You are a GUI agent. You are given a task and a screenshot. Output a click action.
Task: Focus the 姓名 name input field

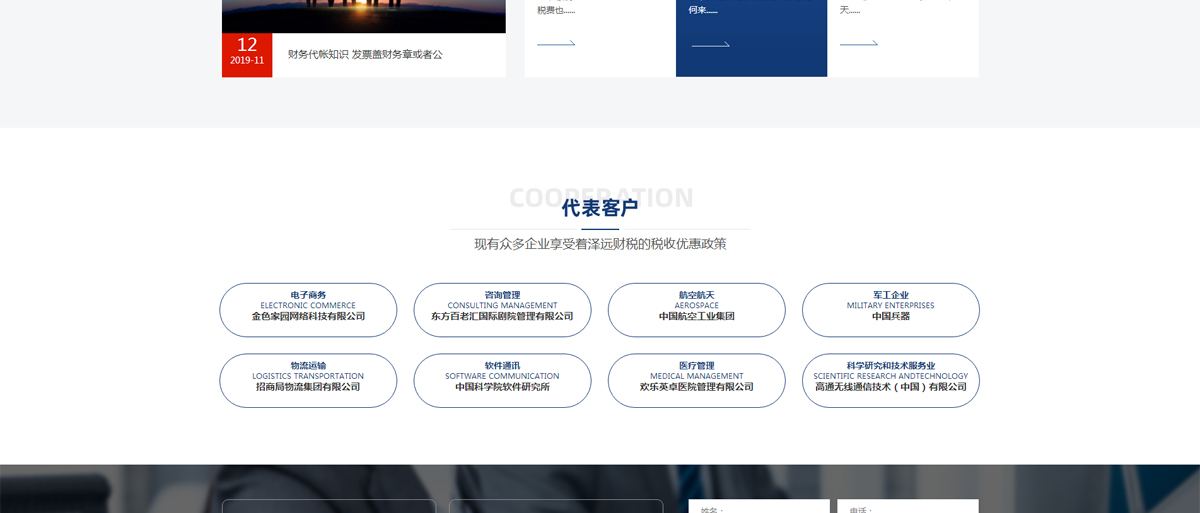pos(759,507)
